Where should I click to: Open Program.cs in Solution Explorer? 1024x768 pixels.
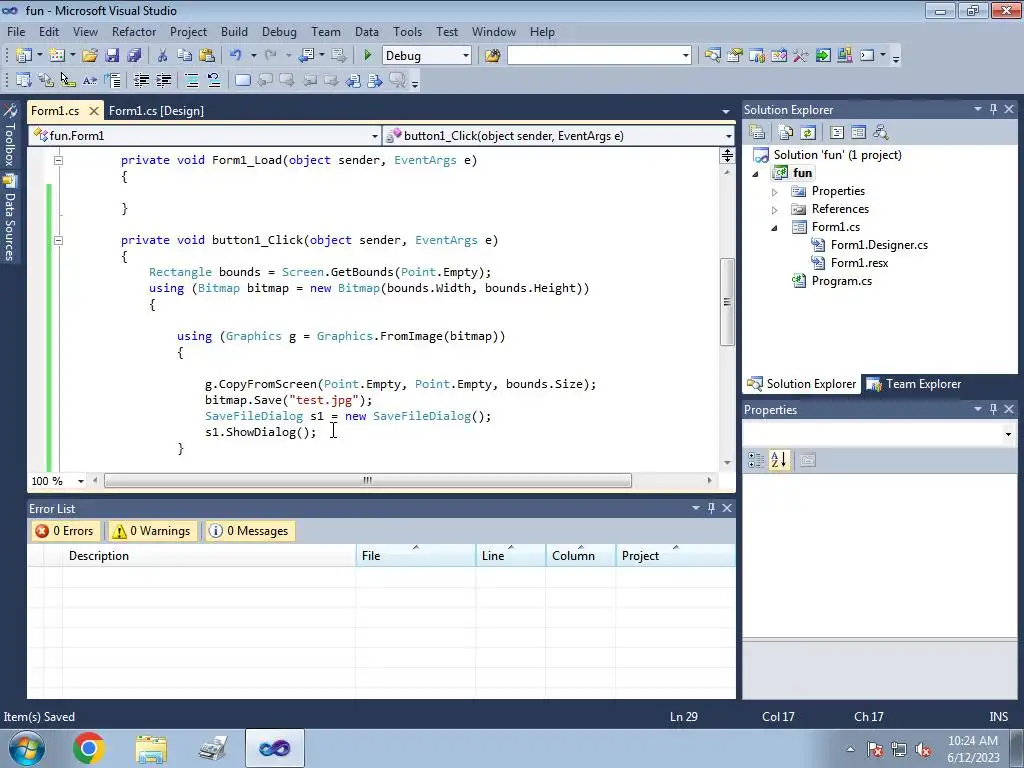tap(841, 281)
